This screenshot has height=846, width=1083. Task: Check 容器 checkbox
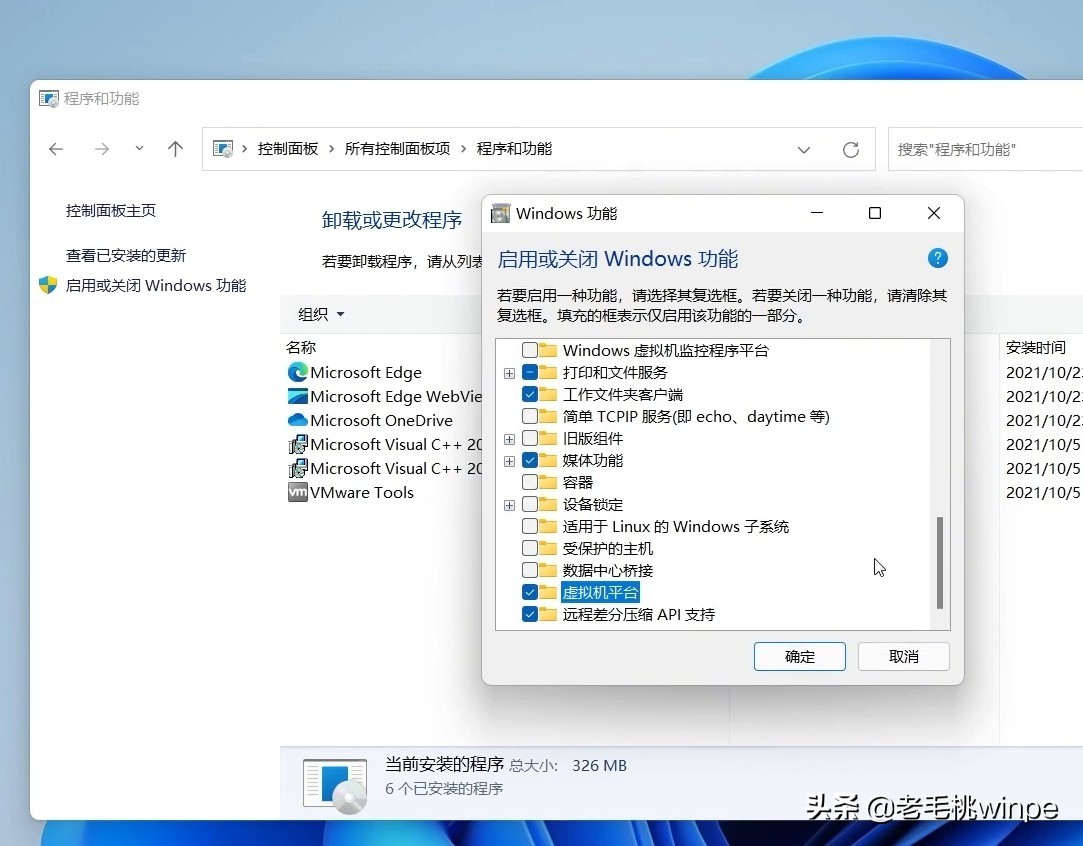pos(530,482)
